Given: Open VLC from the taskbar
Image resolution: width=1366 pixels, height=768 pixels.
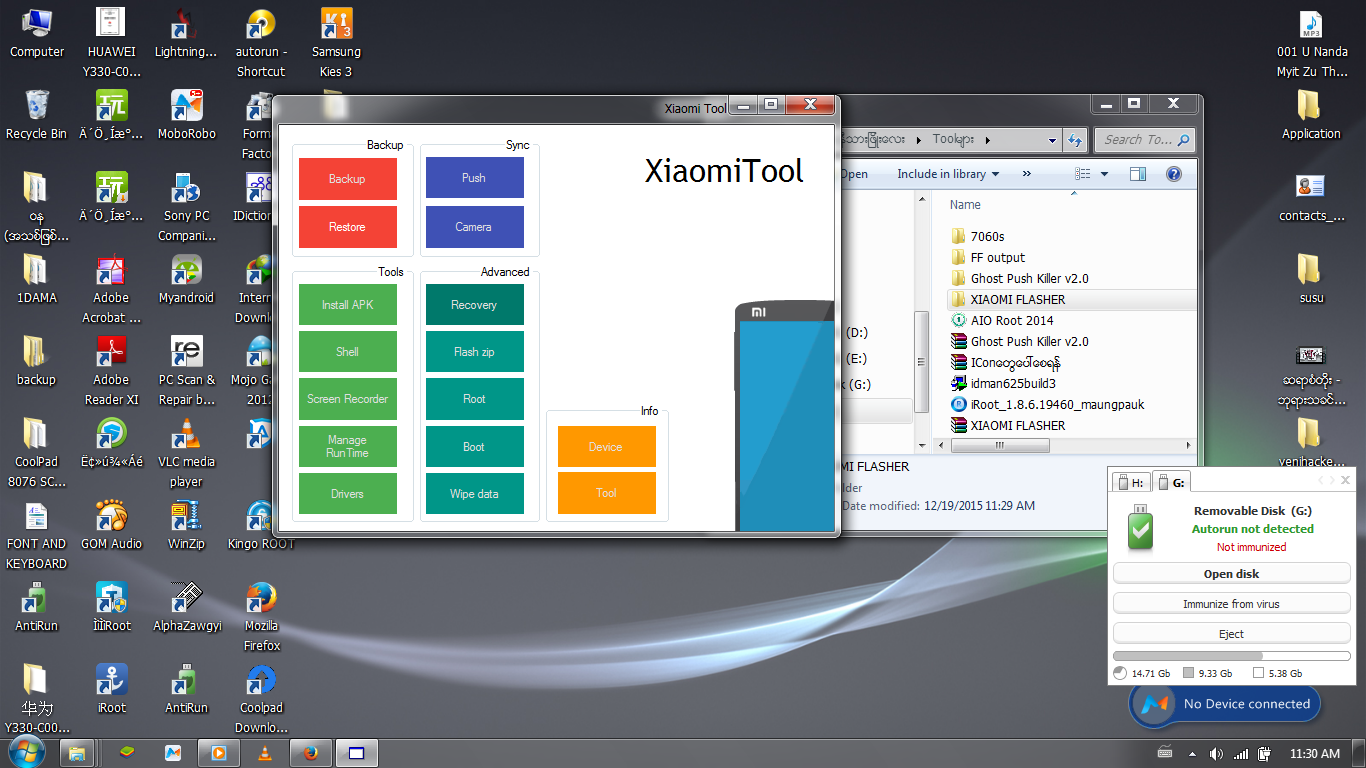Looking at the screenshot, I should [x=265, y=753].
